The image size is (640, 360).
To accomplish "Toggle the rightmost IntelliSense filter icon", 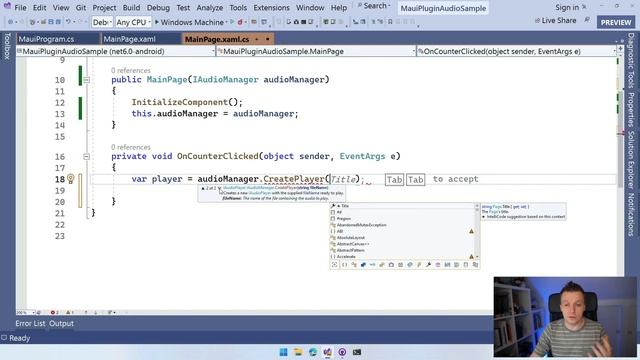I will click(475, 265).
